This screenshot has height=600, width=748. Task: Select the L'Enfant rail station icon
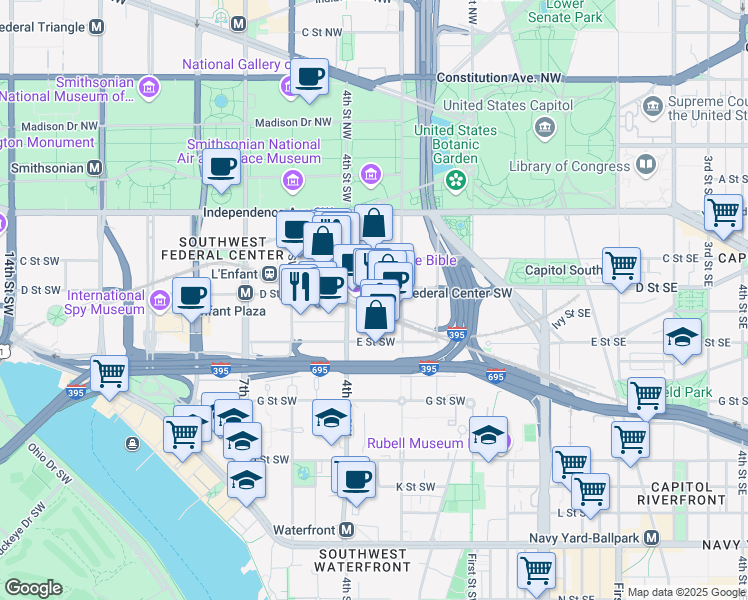click(269, 274)
